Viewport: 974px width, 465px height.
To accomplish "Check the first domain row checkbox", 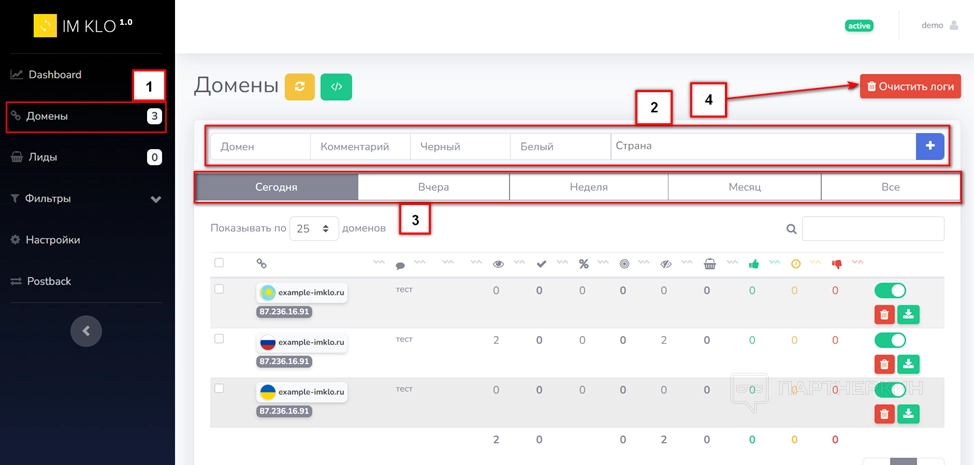I will 219,289.
